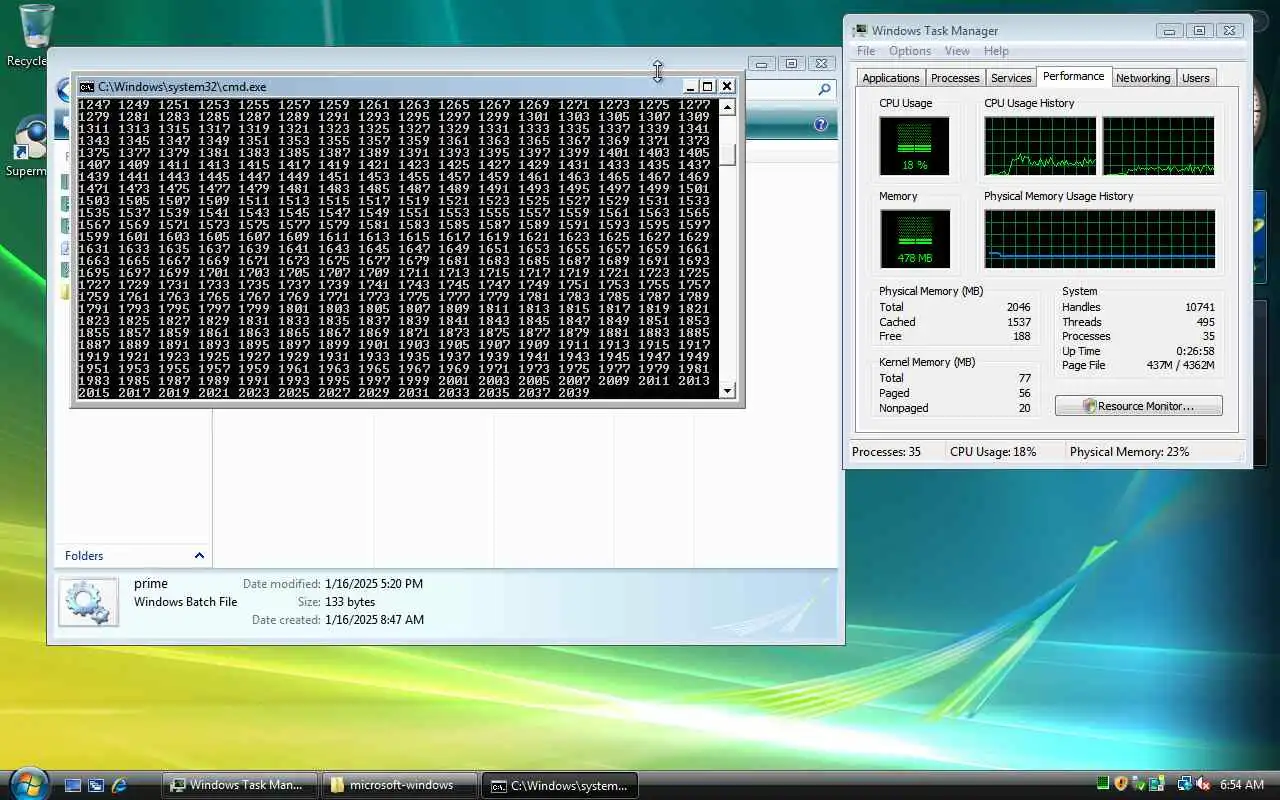This screenshot has height=800, width=1280.
Task: Switch to Users tab in Task Manager
Action: (1196, 78)
